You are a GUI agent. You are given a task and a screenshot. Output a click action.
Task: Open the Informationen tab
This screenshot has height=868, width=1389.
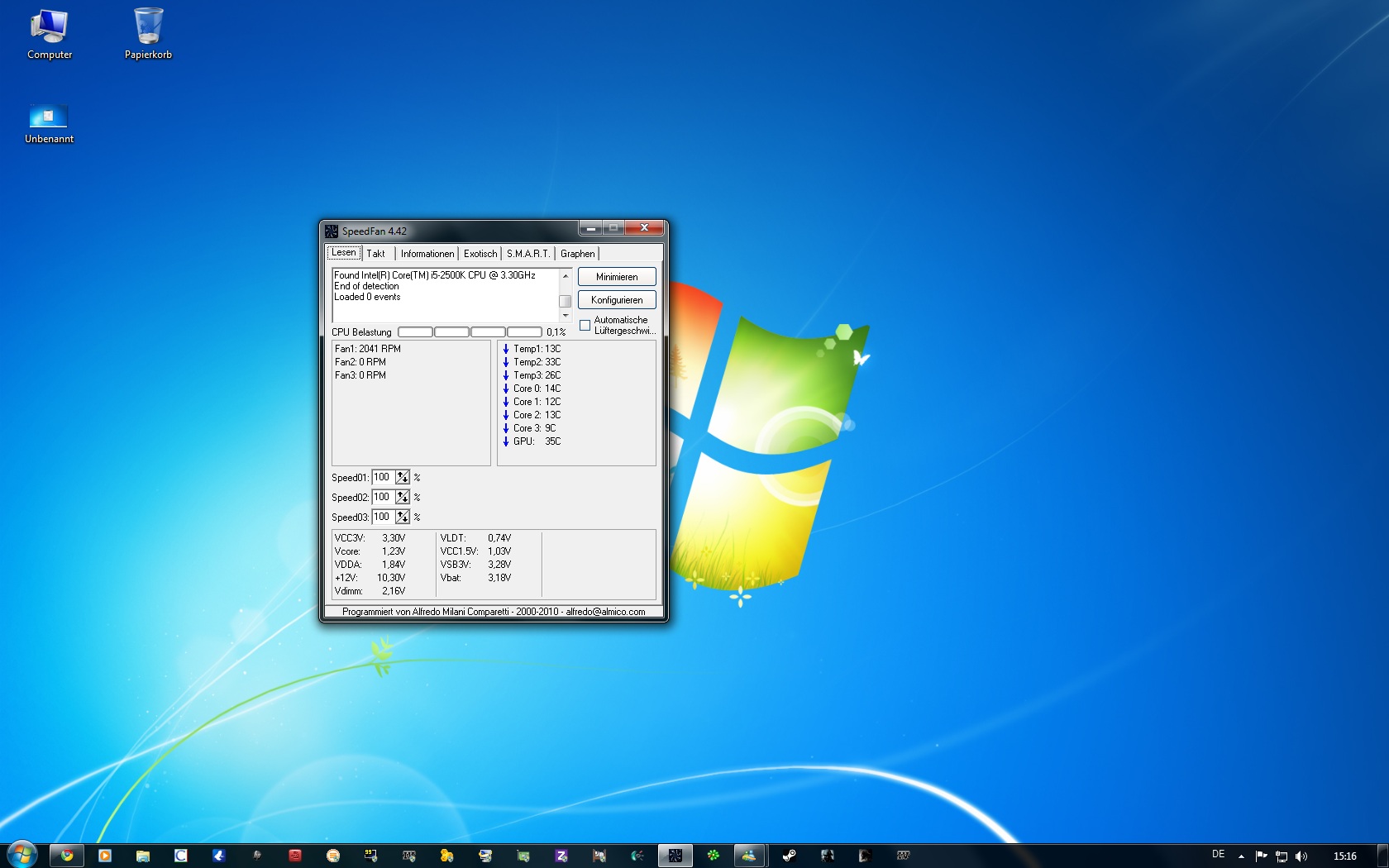click(x=427, y=254)
